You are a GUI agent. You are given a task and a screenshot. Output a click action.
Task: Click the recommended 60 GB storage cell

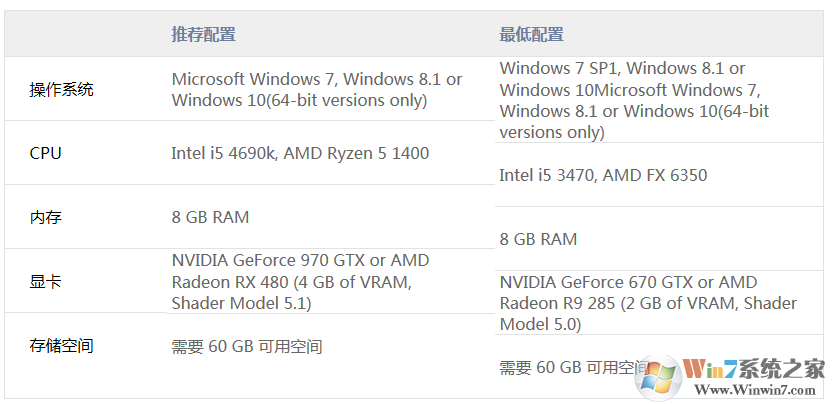click(246, 346)
